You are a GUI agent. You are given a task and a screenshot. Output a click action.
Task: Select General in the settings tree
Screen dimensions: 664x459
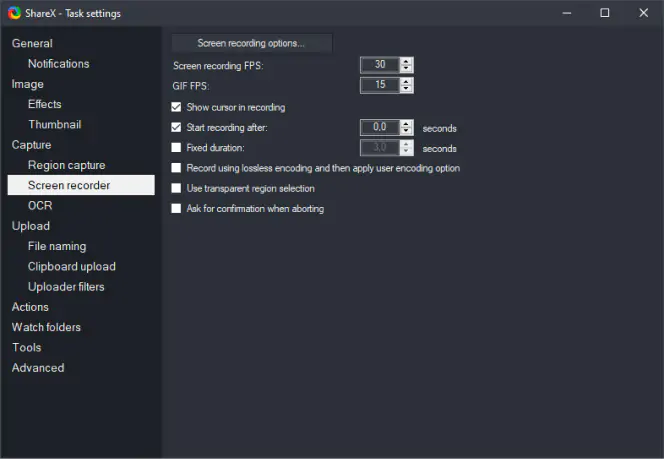32,44
